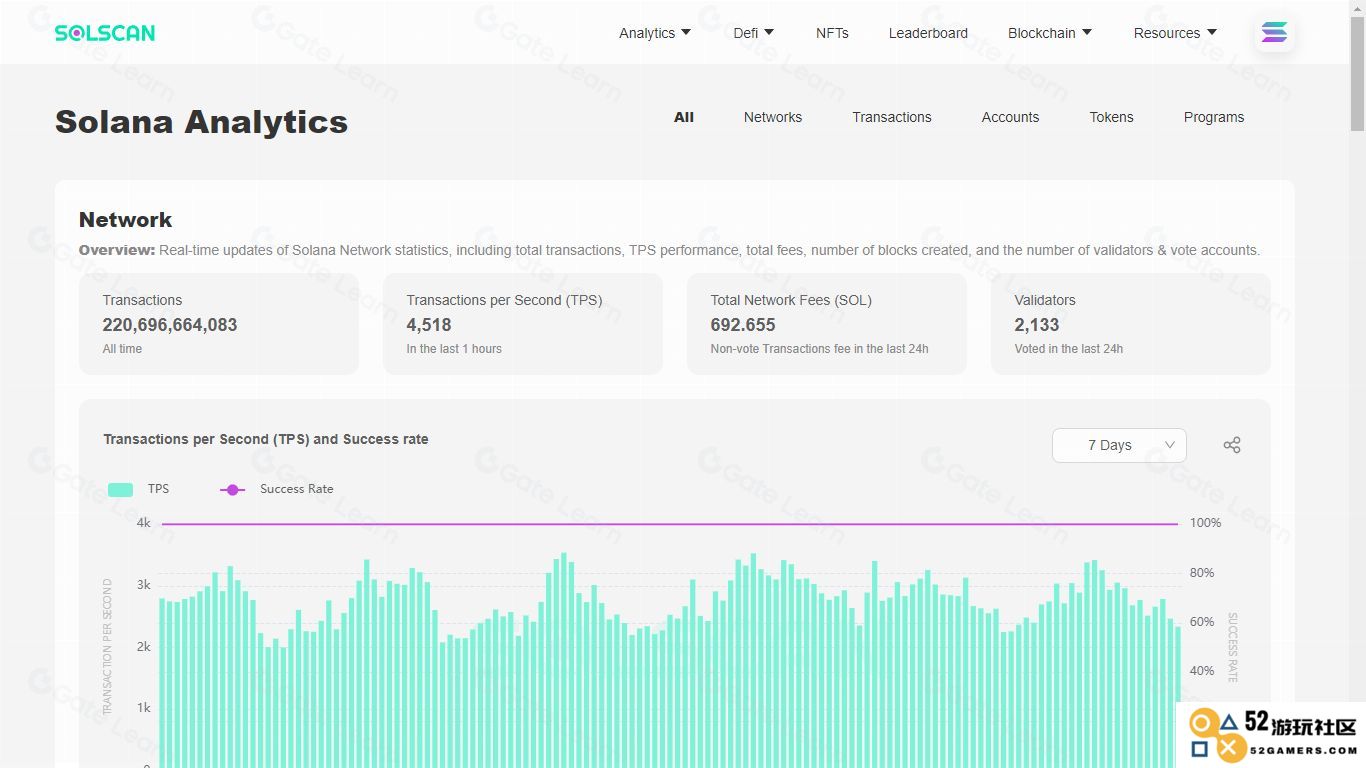Click the TPS value 4,518
Image resolution: width=1366 pixels, height=768 pixels.
(x=429, y=325)
